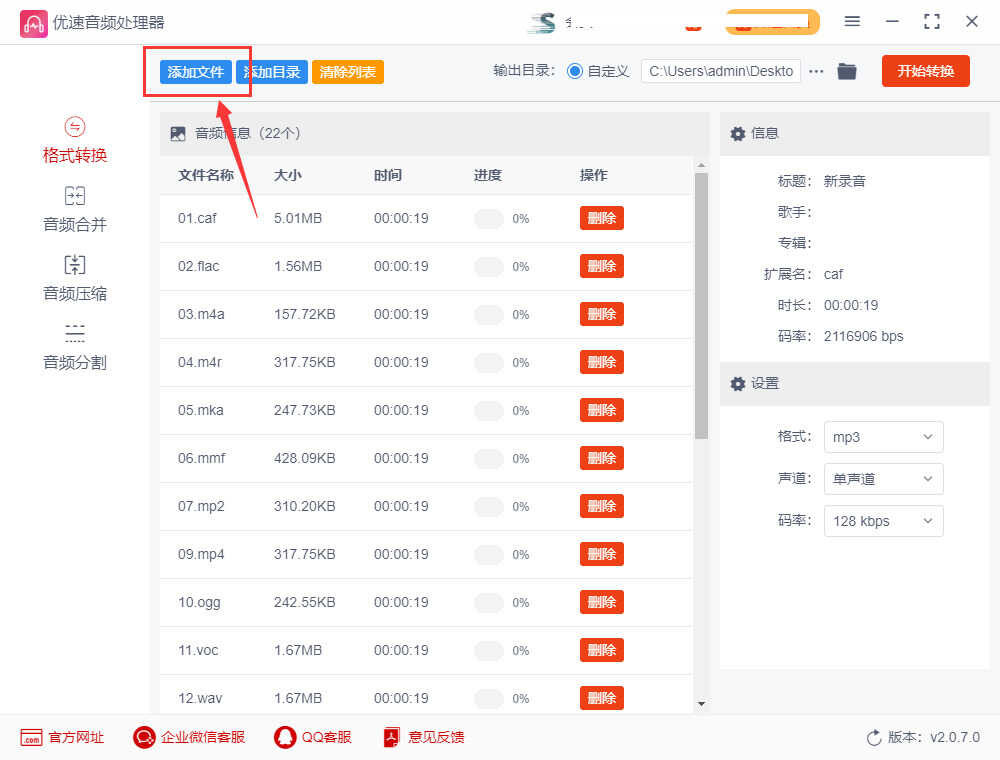Image resolution: width=1000 pixels, height=760 pixels.
Task: Switch to 格式转换 in sidebar
Action: [x=75, y=141]
